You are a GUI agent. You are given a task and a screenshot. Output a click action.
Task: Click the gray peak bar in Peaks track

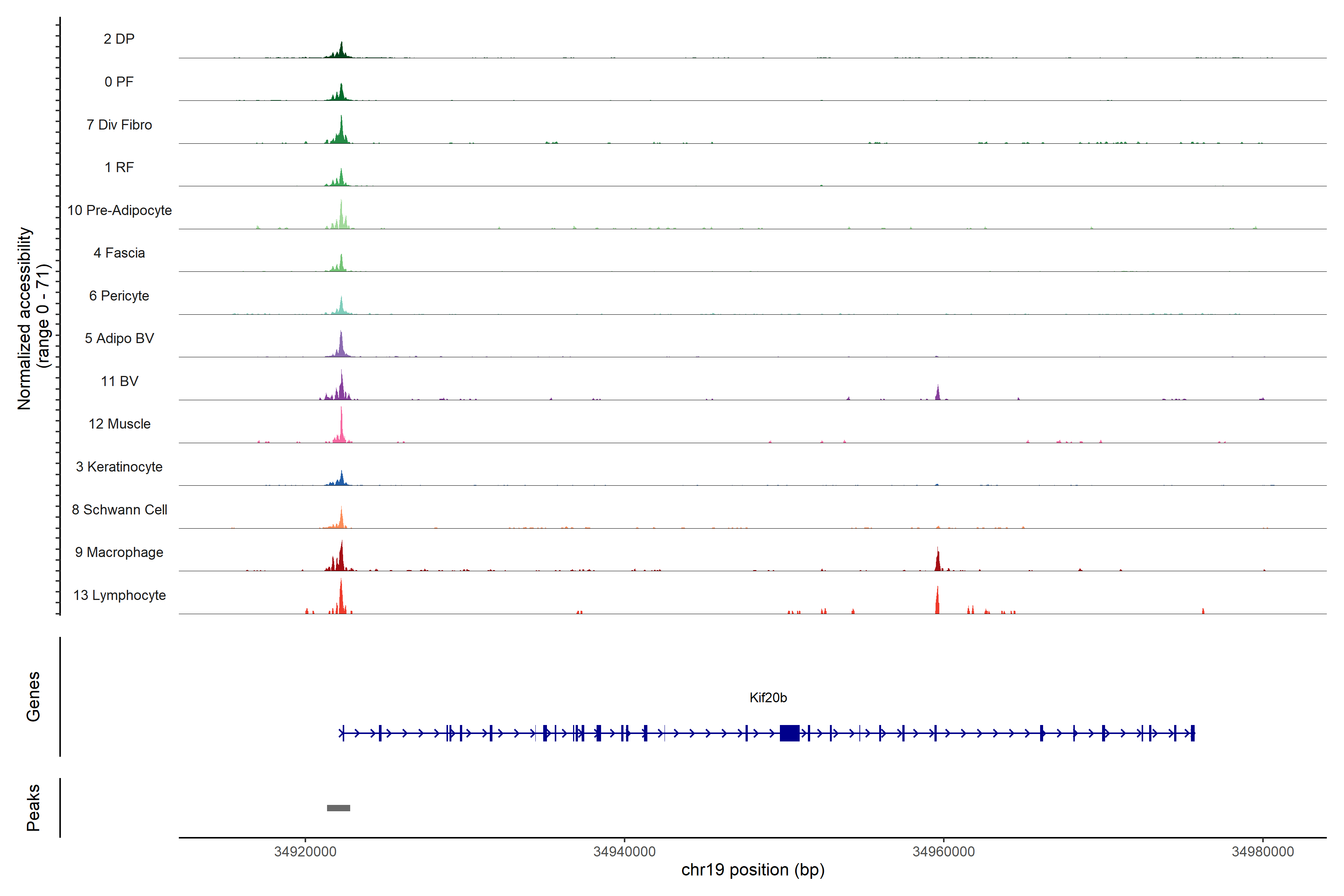coord(338,808)
